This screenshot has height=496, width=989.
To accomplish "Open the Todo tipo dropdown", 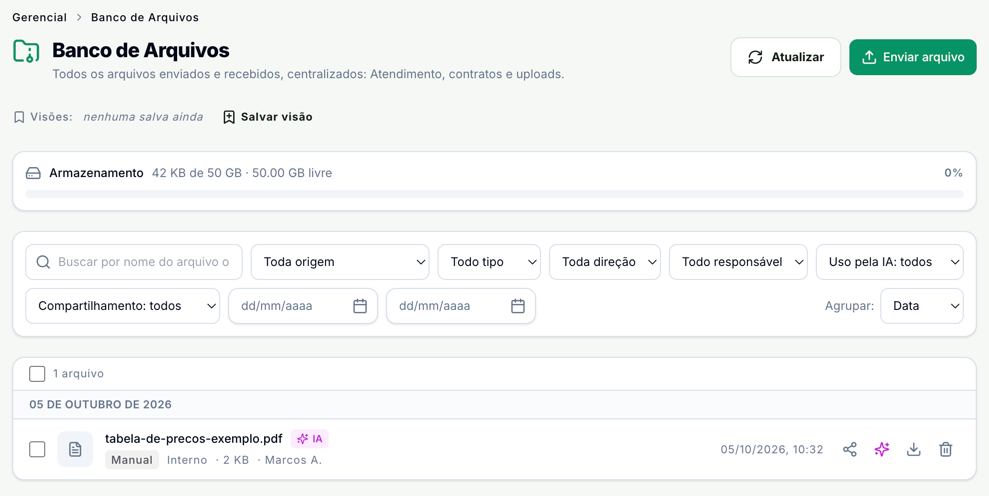I will point(489,262).
